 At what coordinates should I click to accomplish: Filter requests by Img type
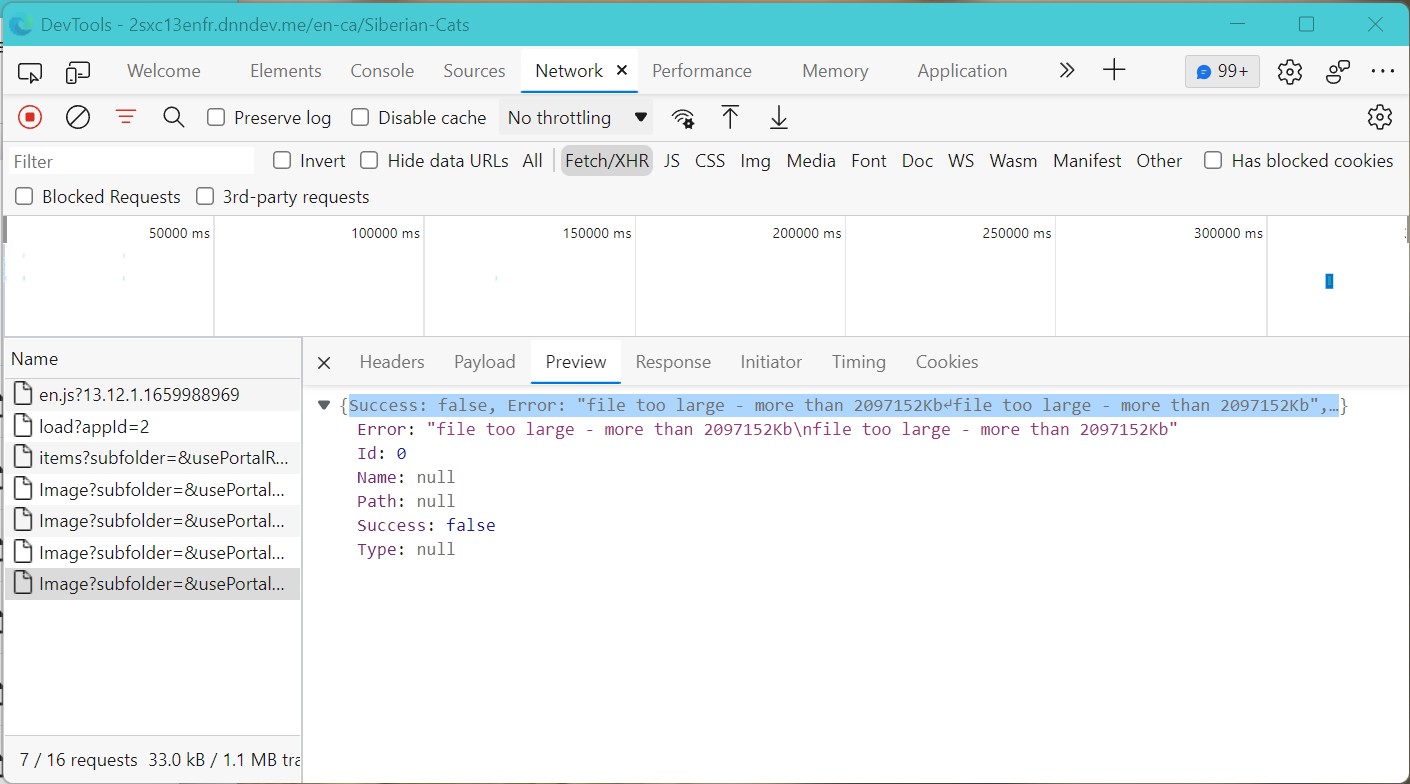tap(755, 160)
